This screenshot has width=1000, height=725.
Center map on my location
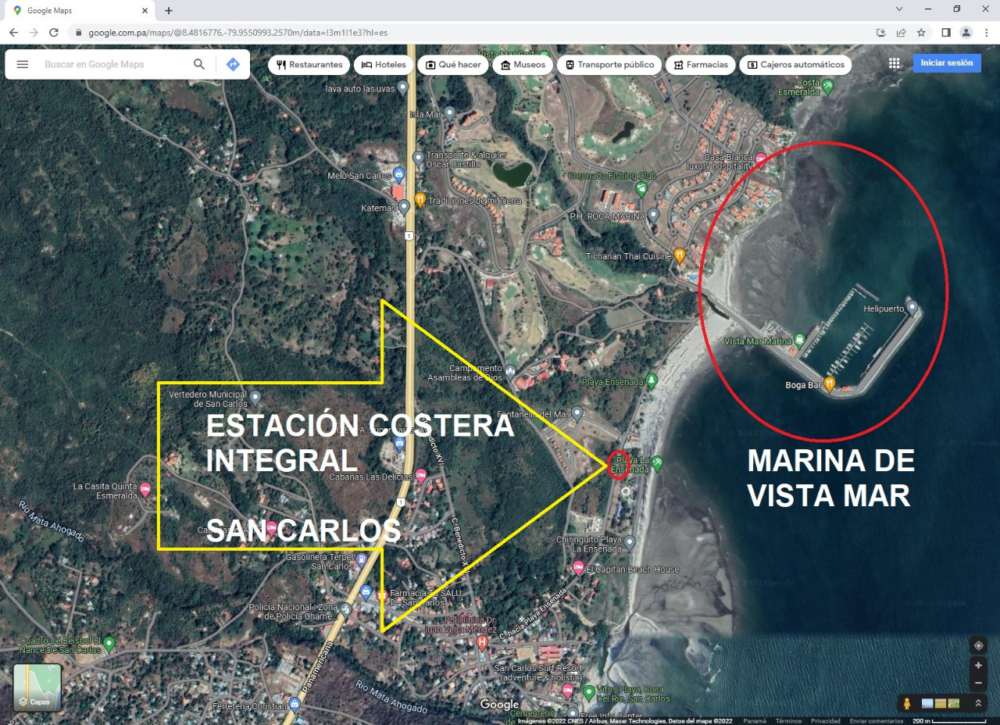[x=978, y=645]
